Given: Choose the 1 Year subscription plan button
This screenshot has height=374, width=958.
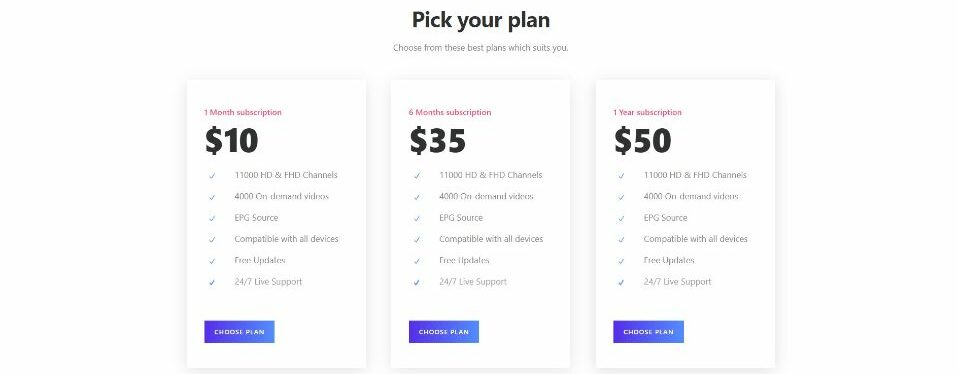Looking at the screenshot, I should click(648, 332).
